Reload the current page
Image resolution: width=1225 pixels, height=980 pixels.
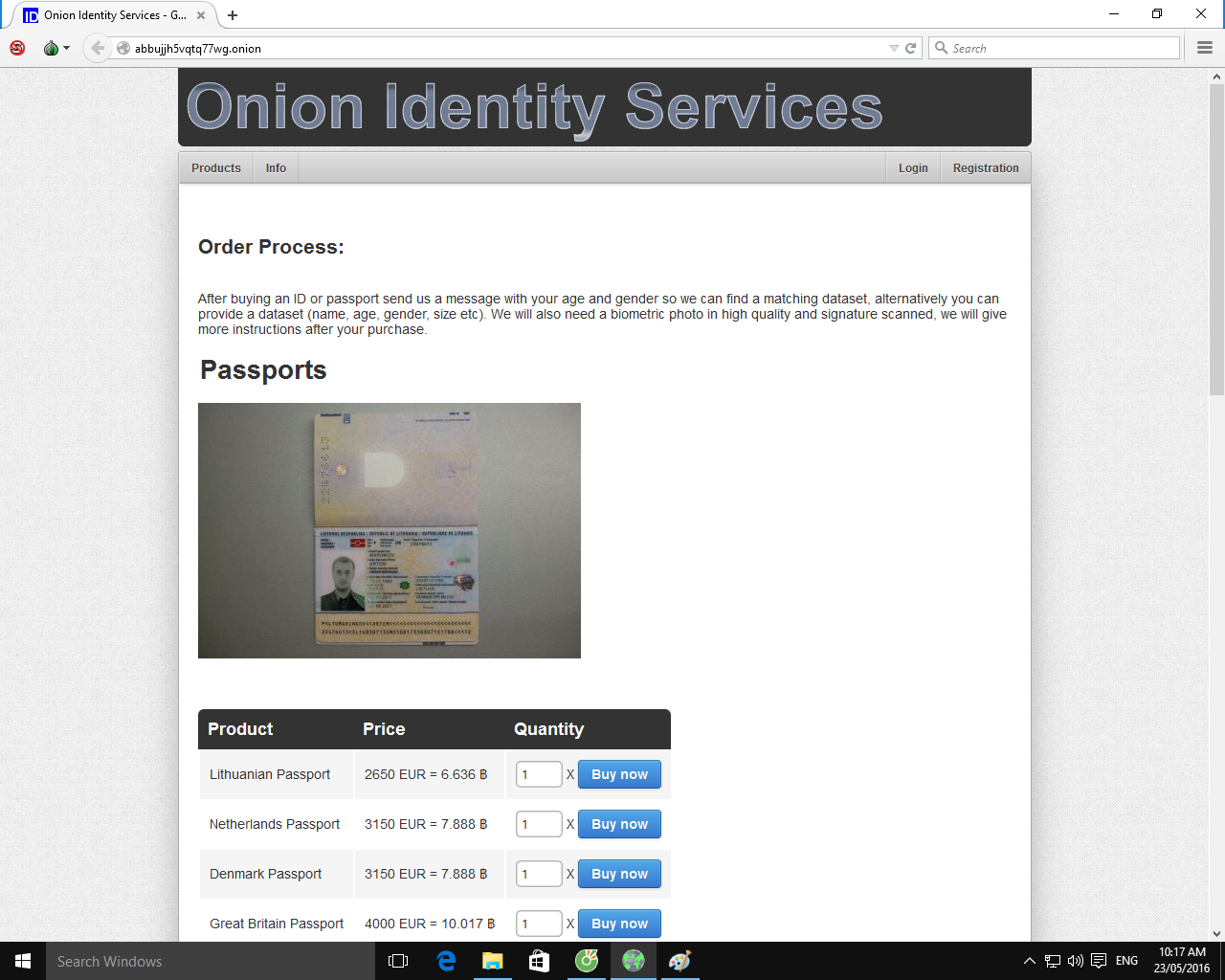909,47
